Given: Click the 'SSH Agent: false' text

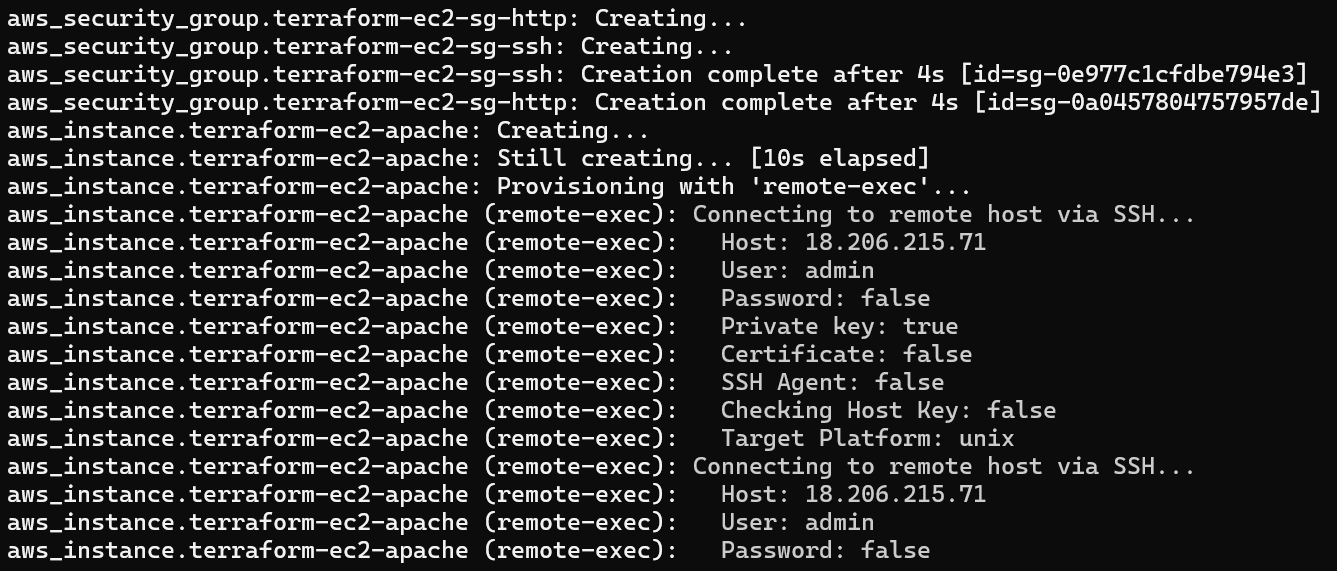Looking at the screenshot, I should (832, 383).
